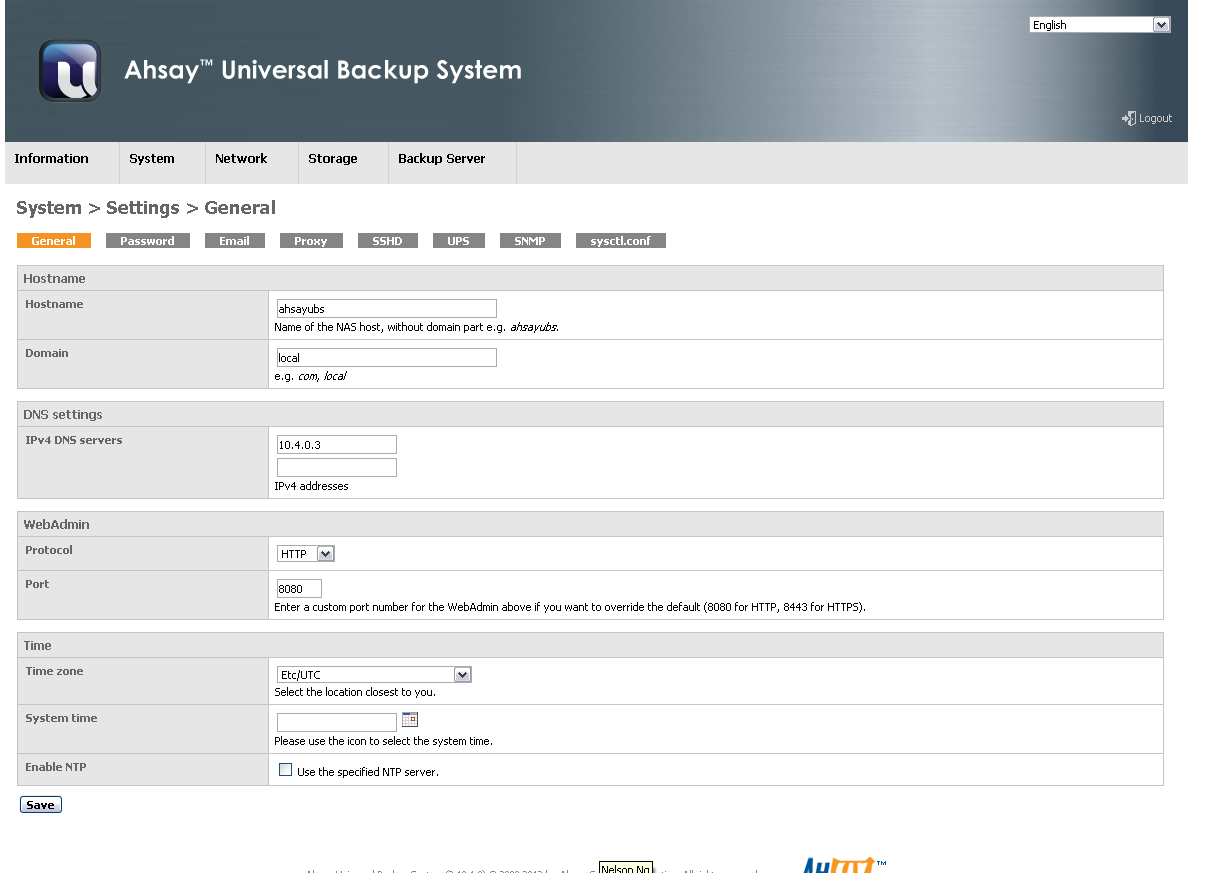Click the 'Protocol' row label

[x=49, y=550]
